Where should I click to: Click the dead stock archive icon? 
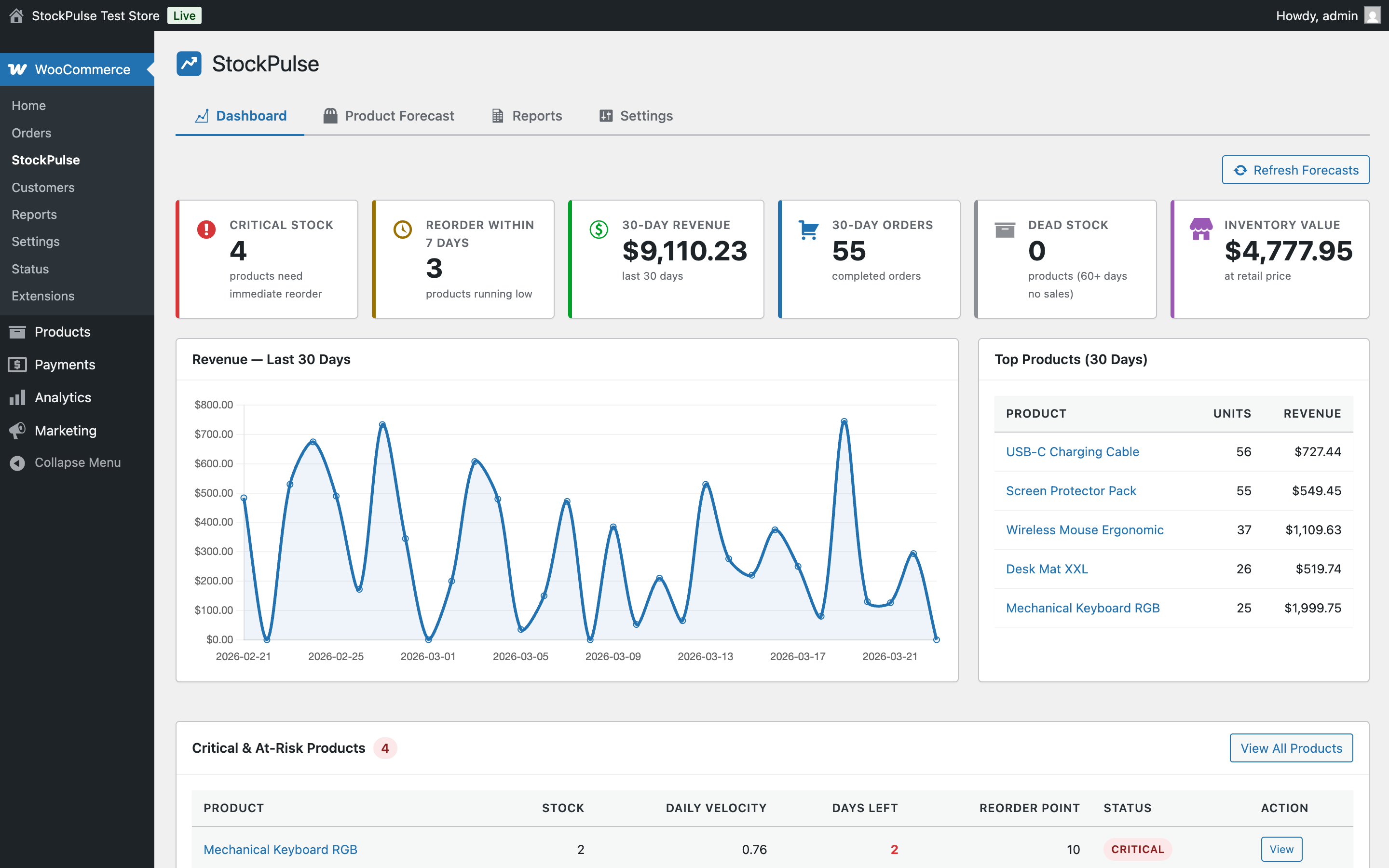[1005, 230]
